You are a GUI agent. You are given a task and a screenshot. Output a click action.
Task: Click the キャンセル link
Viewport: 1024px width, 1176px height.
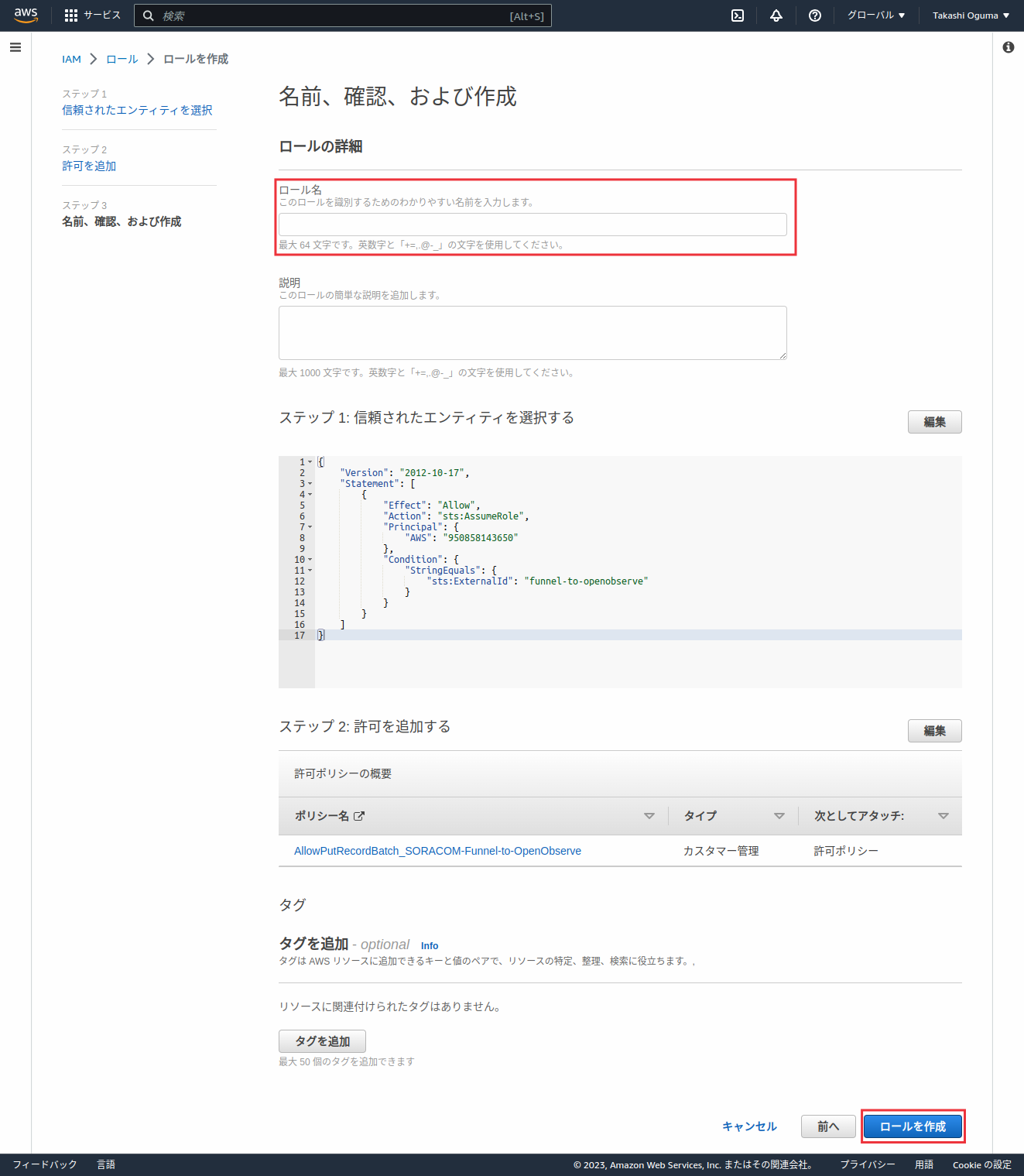point(749,1126)
